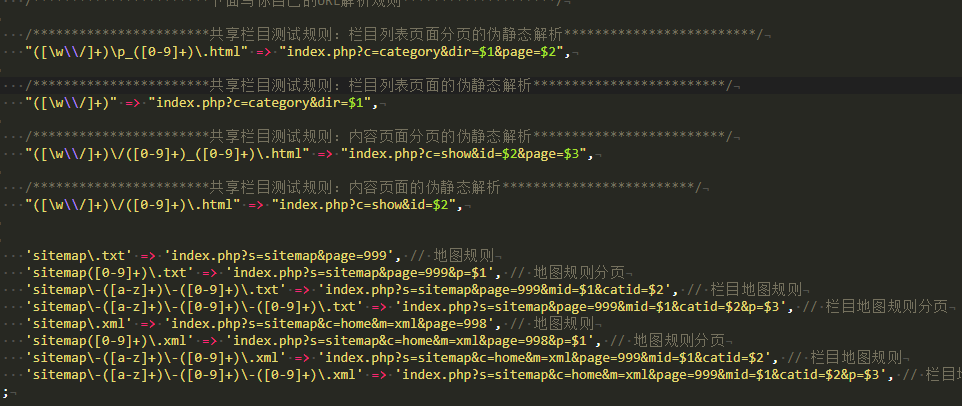Click the "index.php?c=show&id=$2&page=$3" string

467,153
